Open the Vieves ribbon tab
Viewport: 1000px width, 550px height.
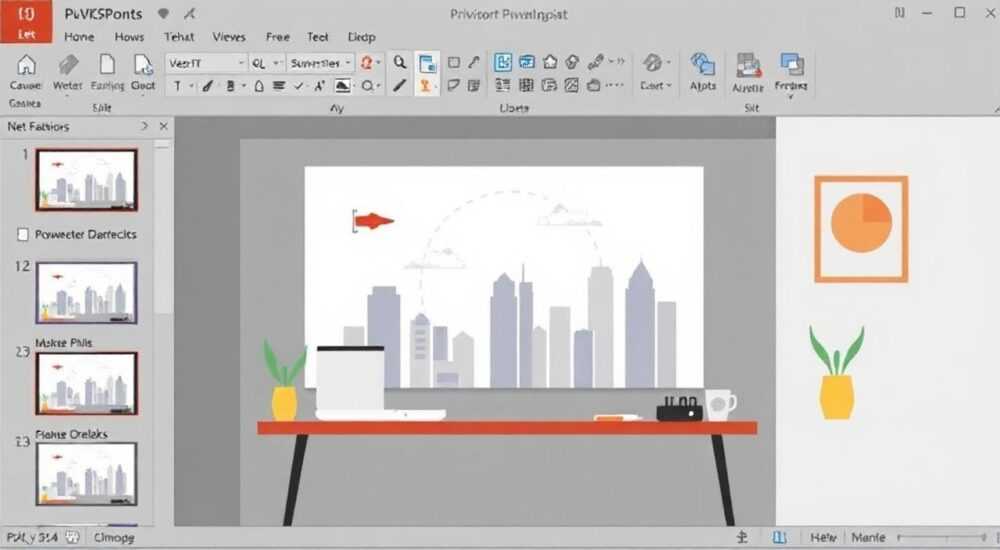pos(229,37)
